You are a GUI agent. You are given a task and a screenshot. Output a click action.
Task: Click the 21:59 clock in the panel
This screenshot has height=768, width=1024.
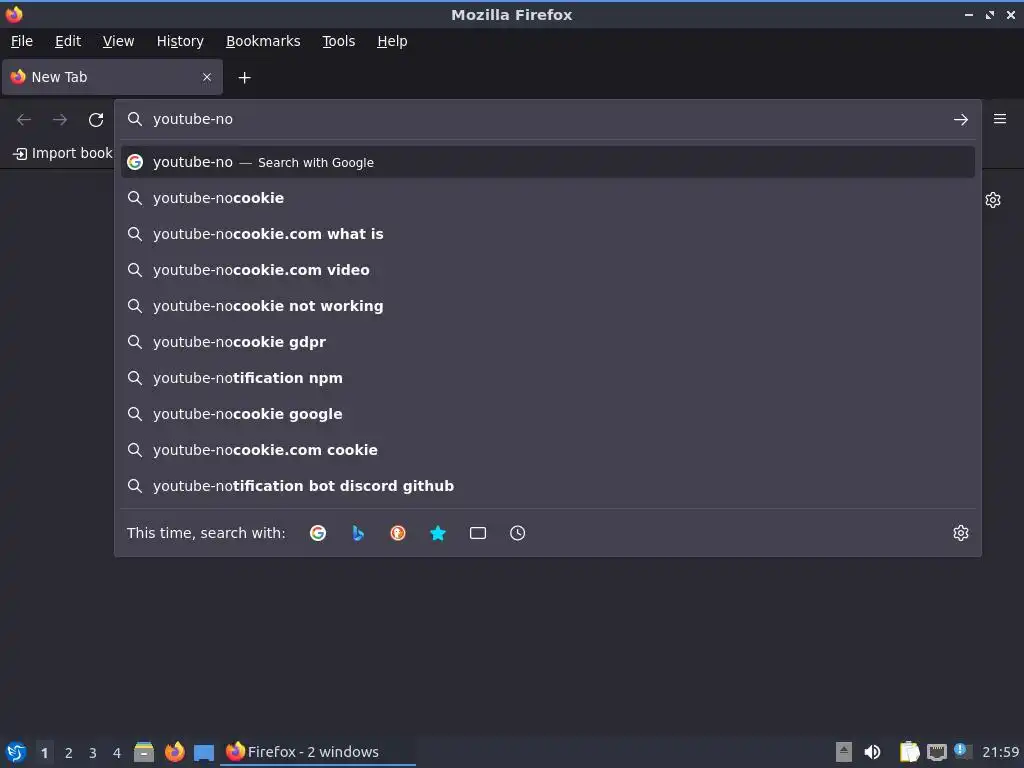coord(1000,752)
